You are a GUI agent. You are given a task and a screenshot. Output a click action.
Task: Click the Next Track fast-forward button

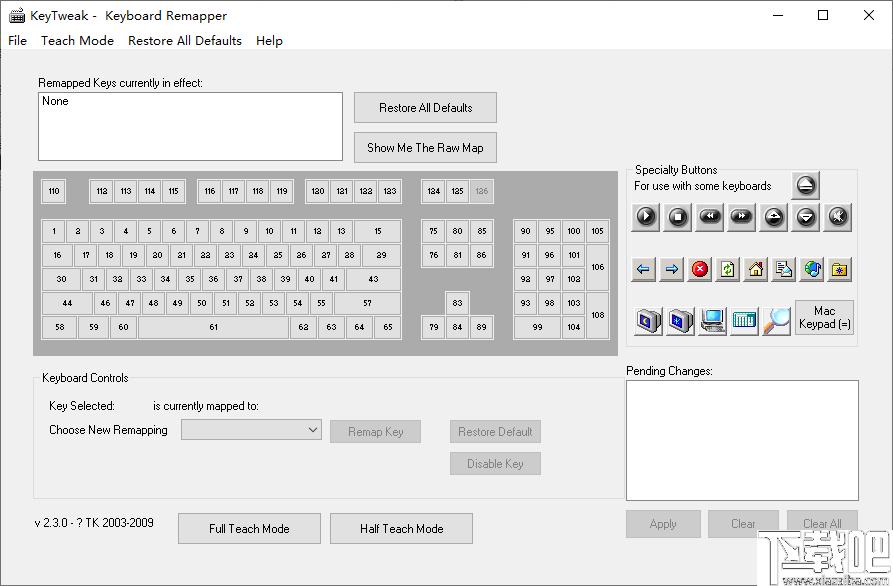click(x=742, y=217)
